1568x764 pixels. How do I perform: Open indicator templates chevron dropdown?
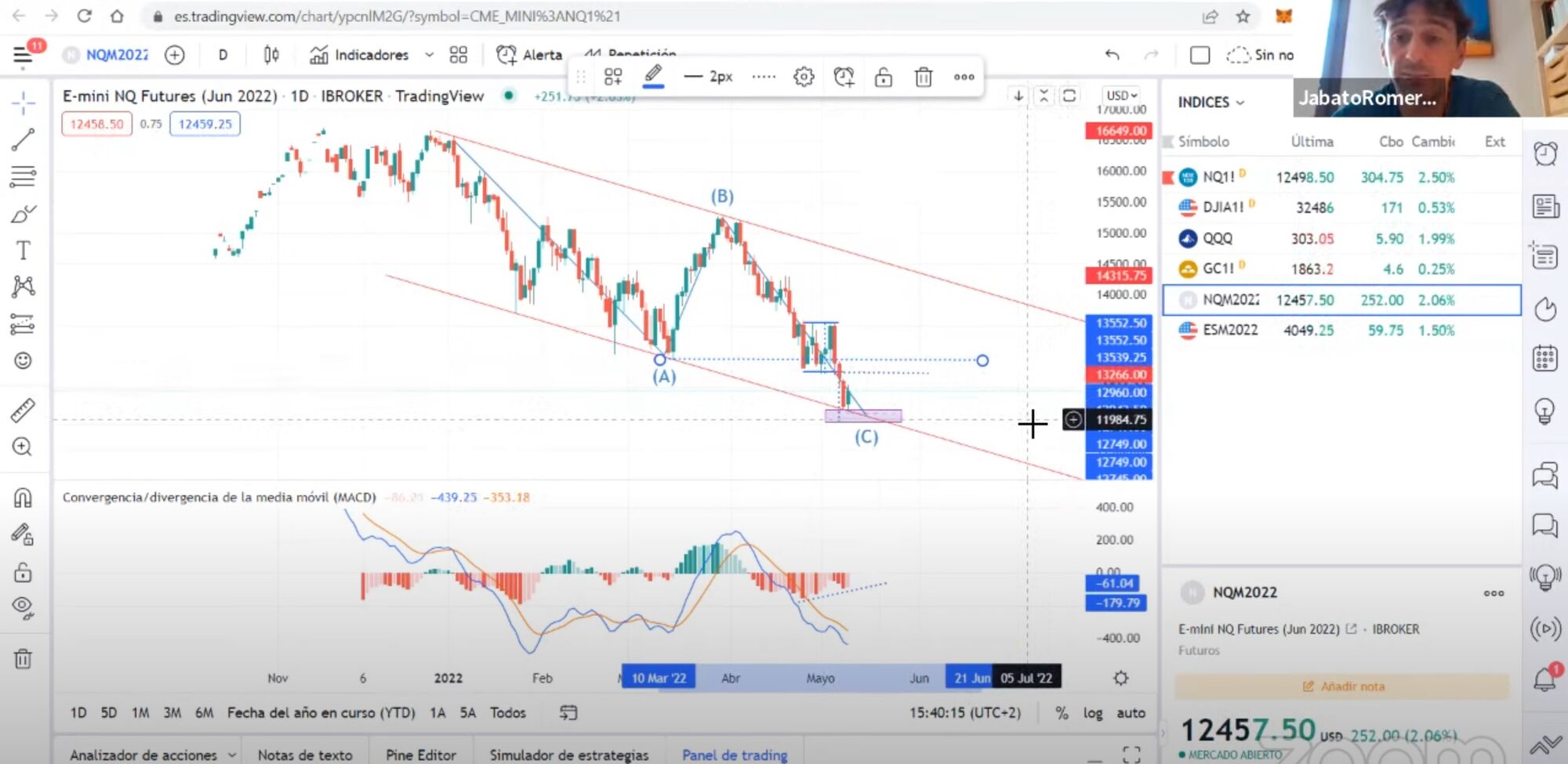[429, 55]
